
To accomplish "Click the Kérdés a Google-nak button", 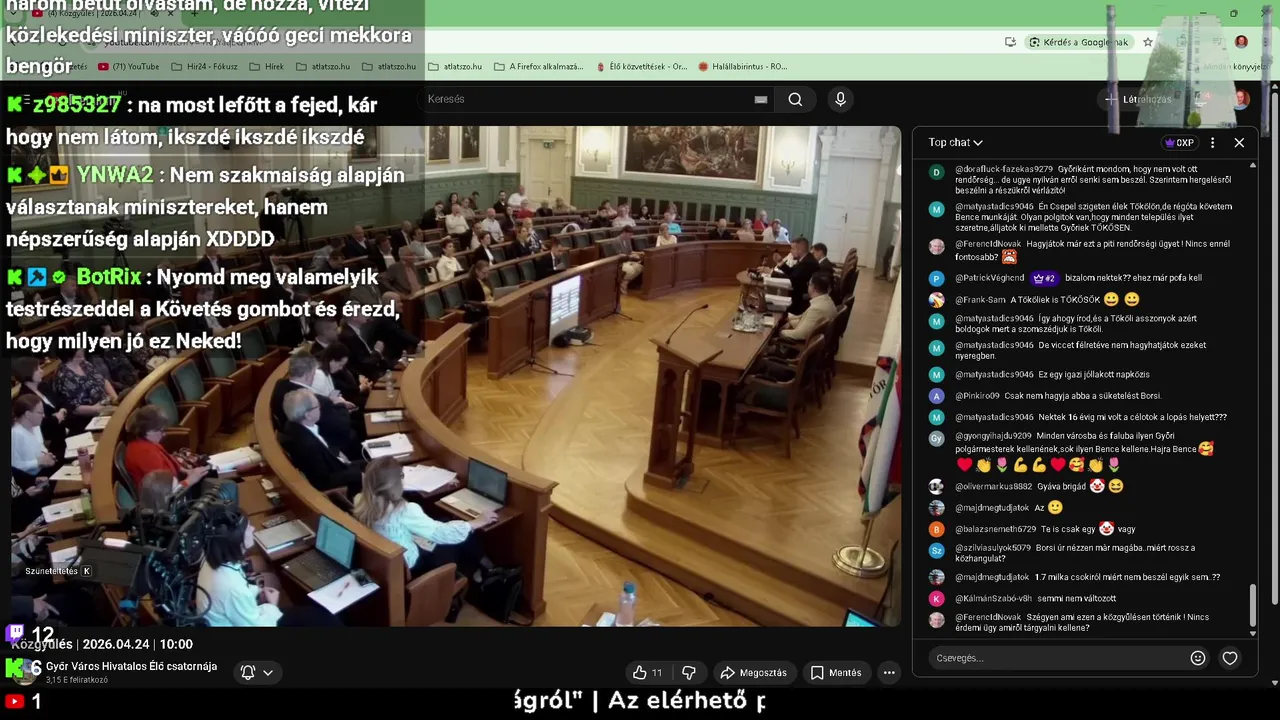I will [x=1079, y=42].
